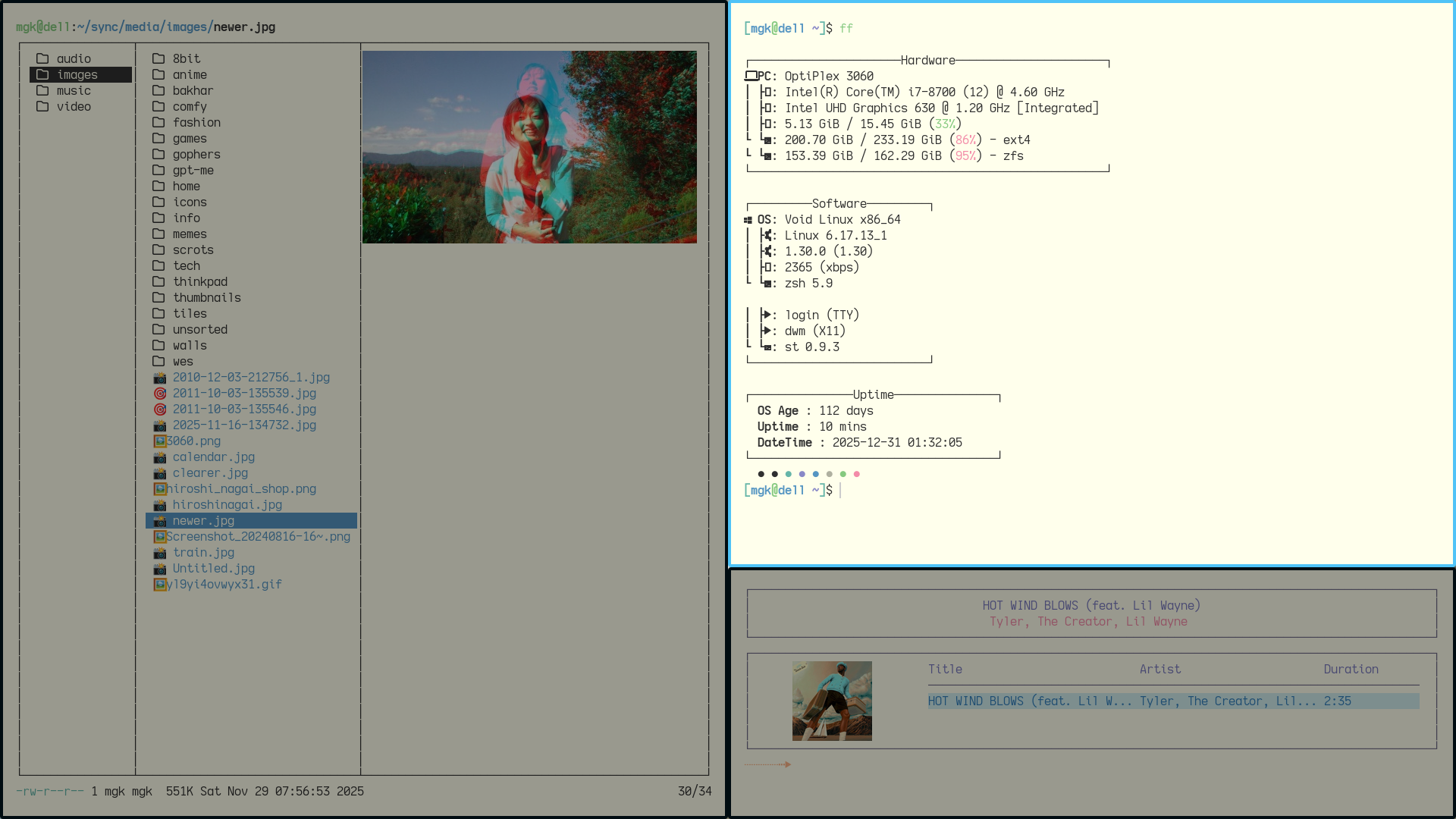Click the pink color dot in terminal

click(857, 474)
